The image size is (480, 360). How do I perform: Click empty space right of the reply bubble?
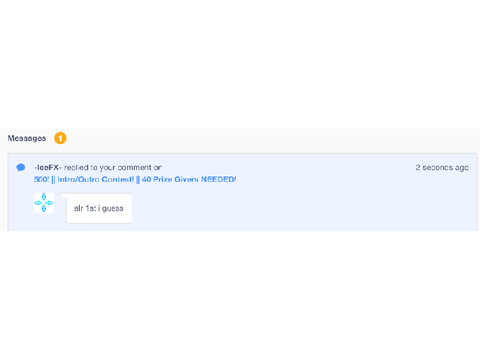(x=300, y=208)
